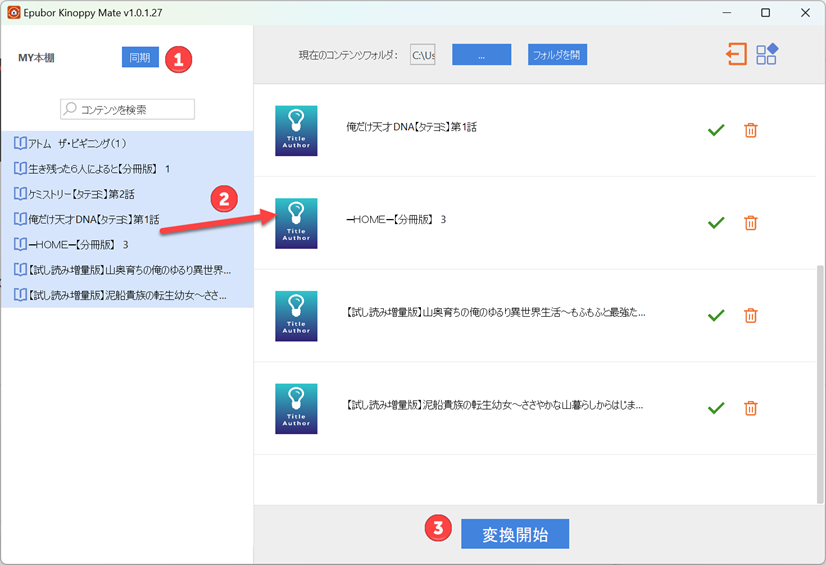Viewport: 826px width, 565px height.
Task: Delete 山奥育ち book with its trash icon
Action: tap(751, 315)
